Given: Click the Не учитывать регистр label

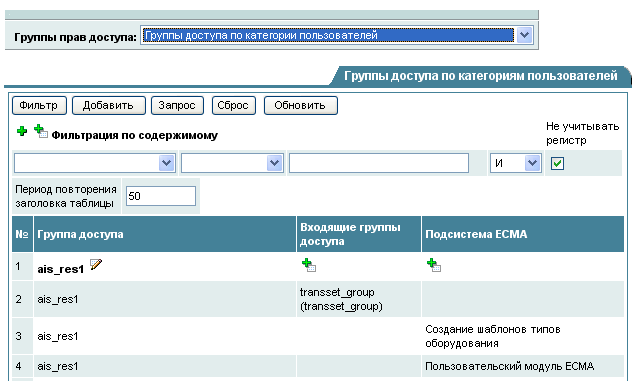Looking at the screenshot, I should pyautogui.click(x=583, y=133).
